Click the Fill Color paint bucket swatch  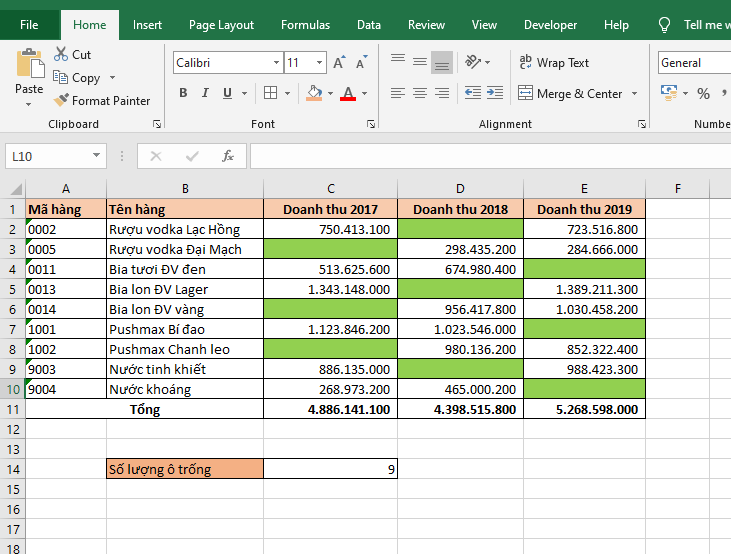[x=314, y=93]
